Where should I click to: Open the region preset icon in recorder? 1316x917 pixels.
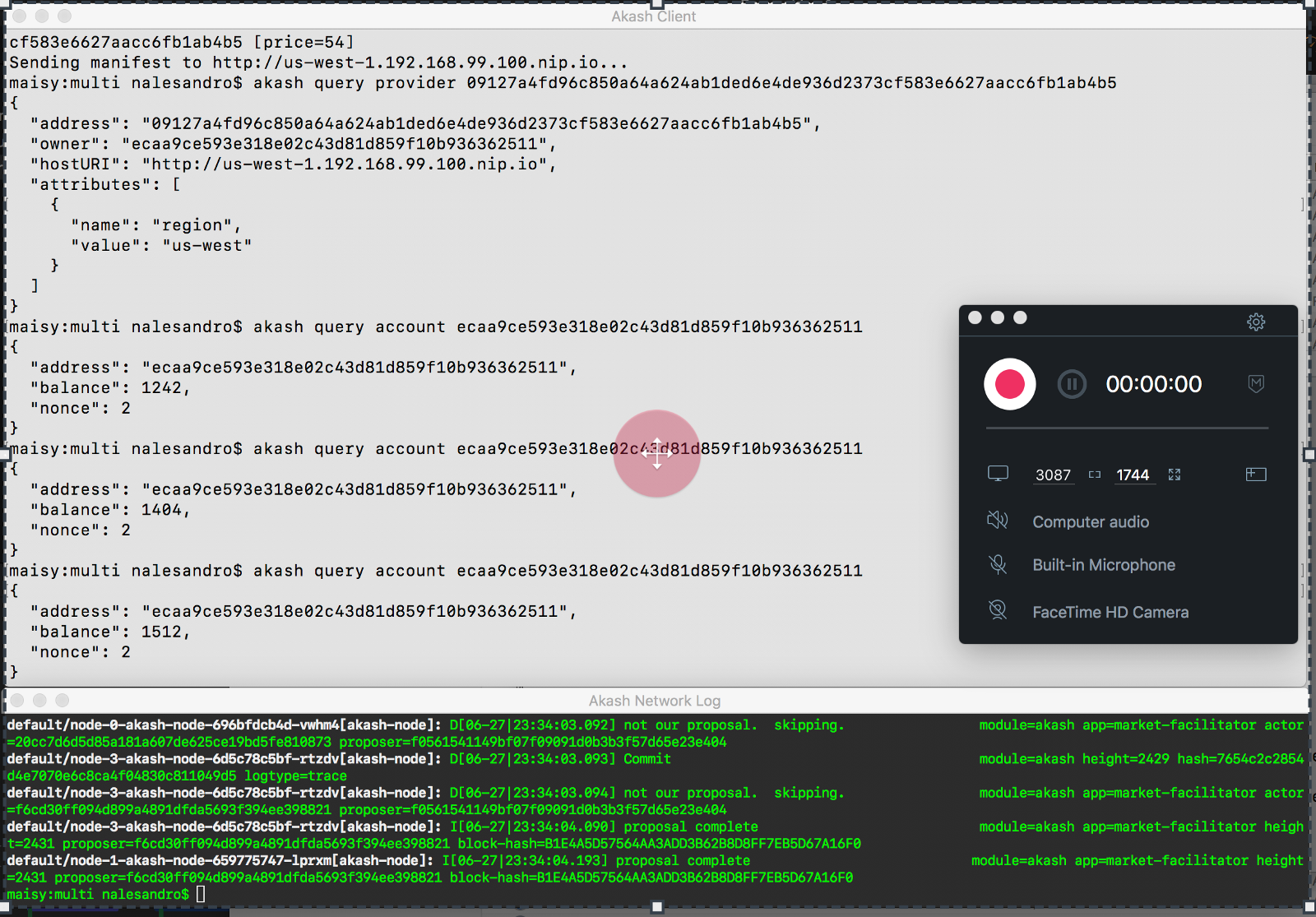[1256, 474]
